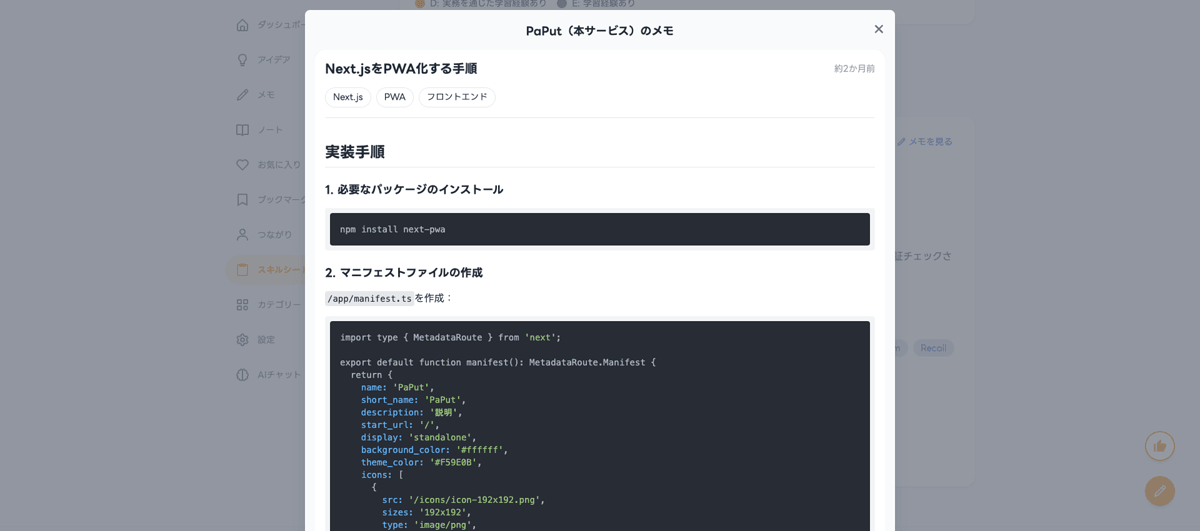
Task: Click the ノート open-book icon
Action: (x=242, y=129)
